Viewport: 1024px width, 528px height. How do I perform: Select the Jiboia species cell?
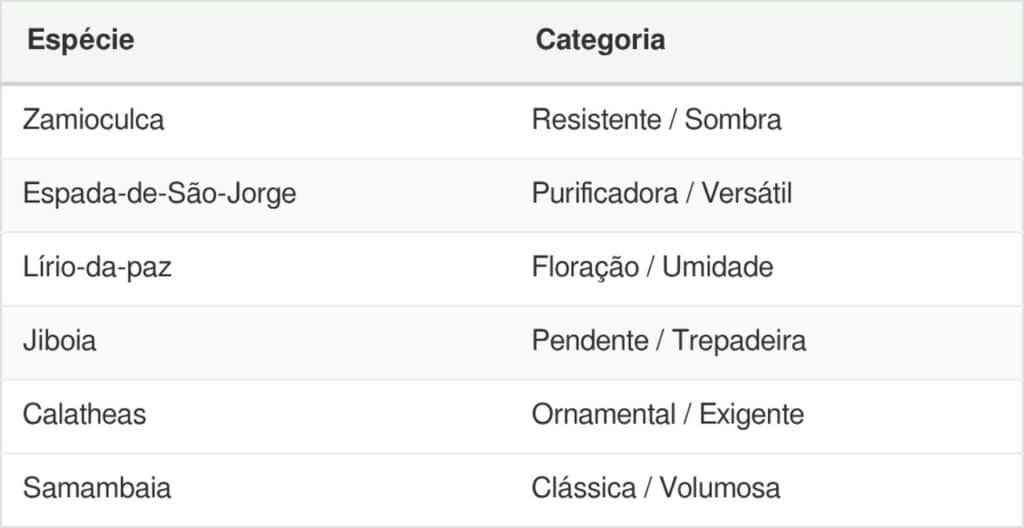[x=60, y=341]
